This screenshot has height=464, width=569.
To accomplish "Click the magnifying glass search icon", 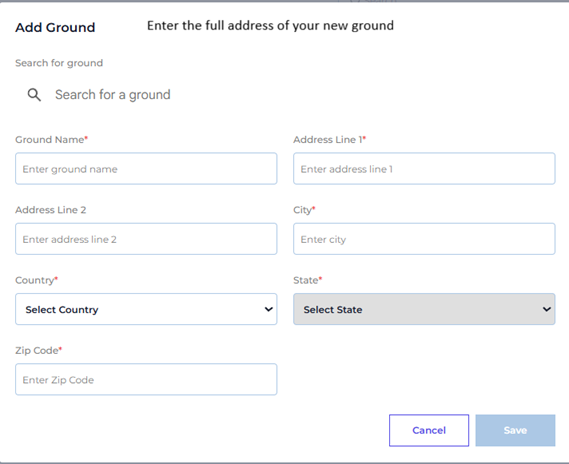I will (34, 95).
